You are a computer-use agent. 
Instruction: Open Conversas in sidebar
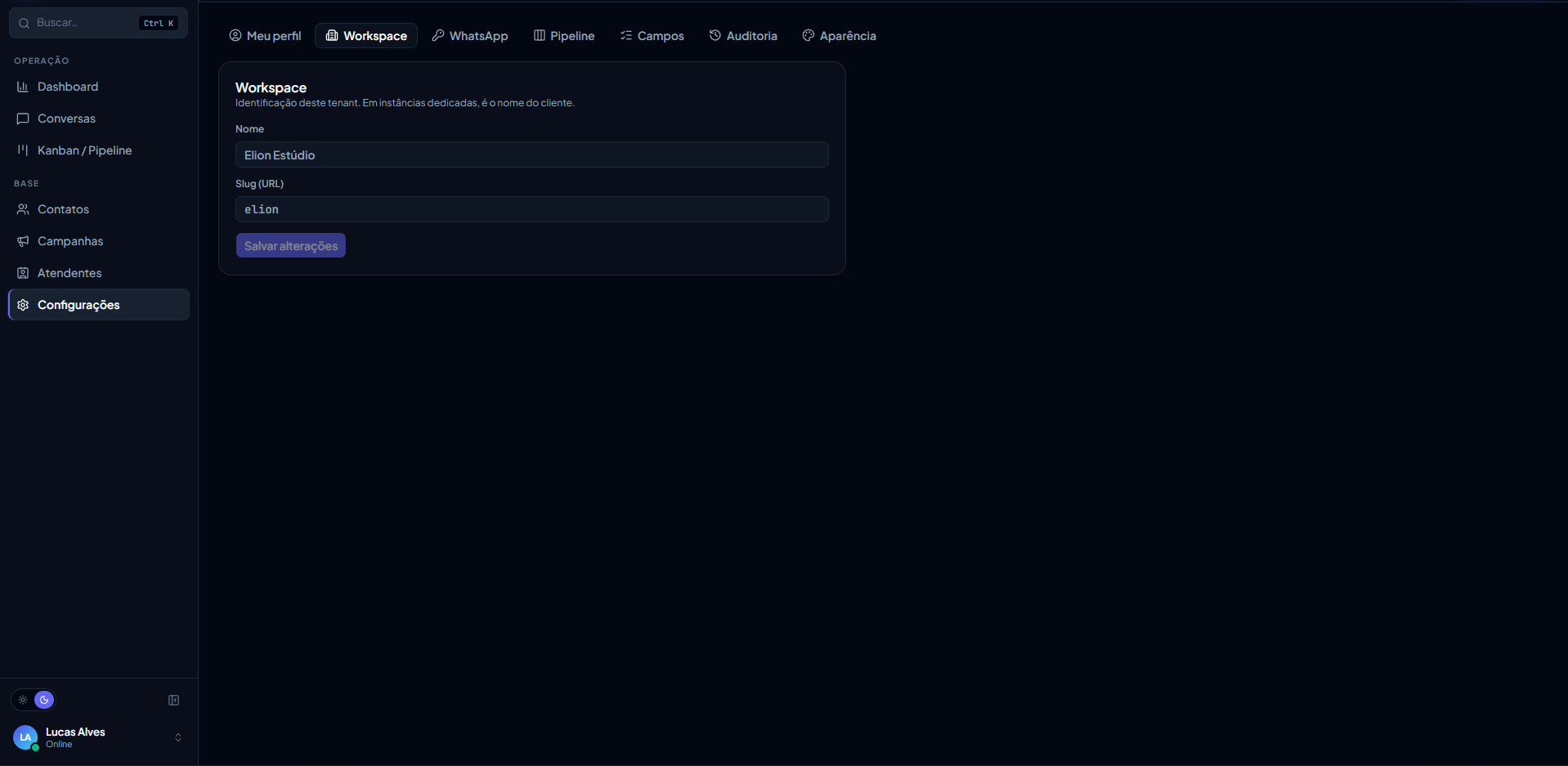[99, 119]
